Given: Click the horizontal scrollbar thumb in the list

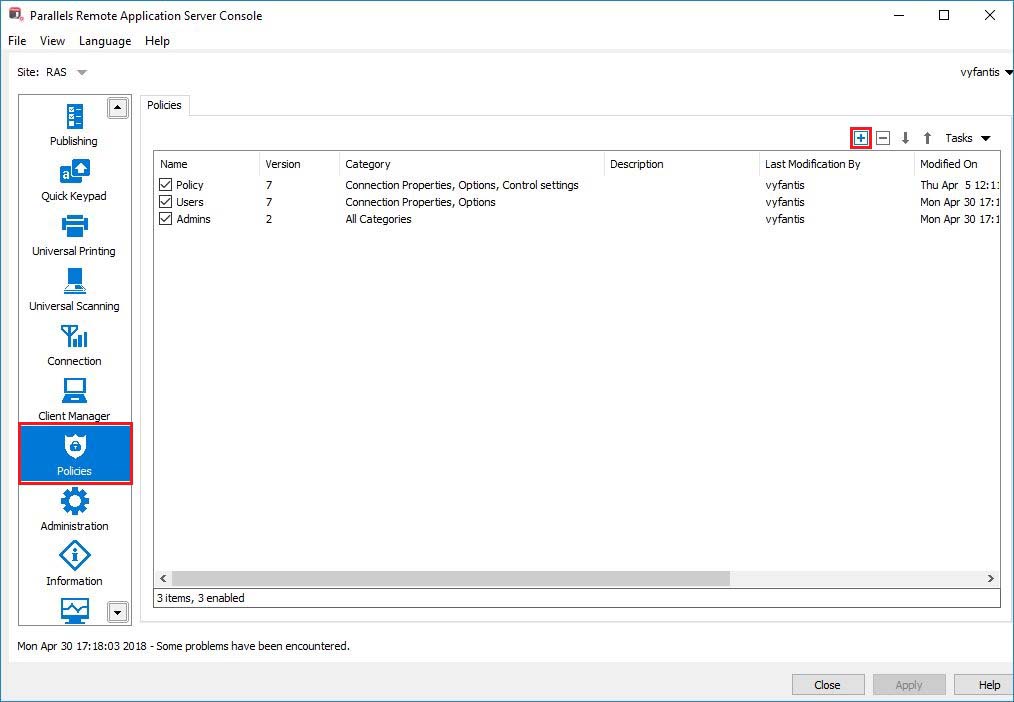Looking at the screenshot, I should tap(451, 579).
